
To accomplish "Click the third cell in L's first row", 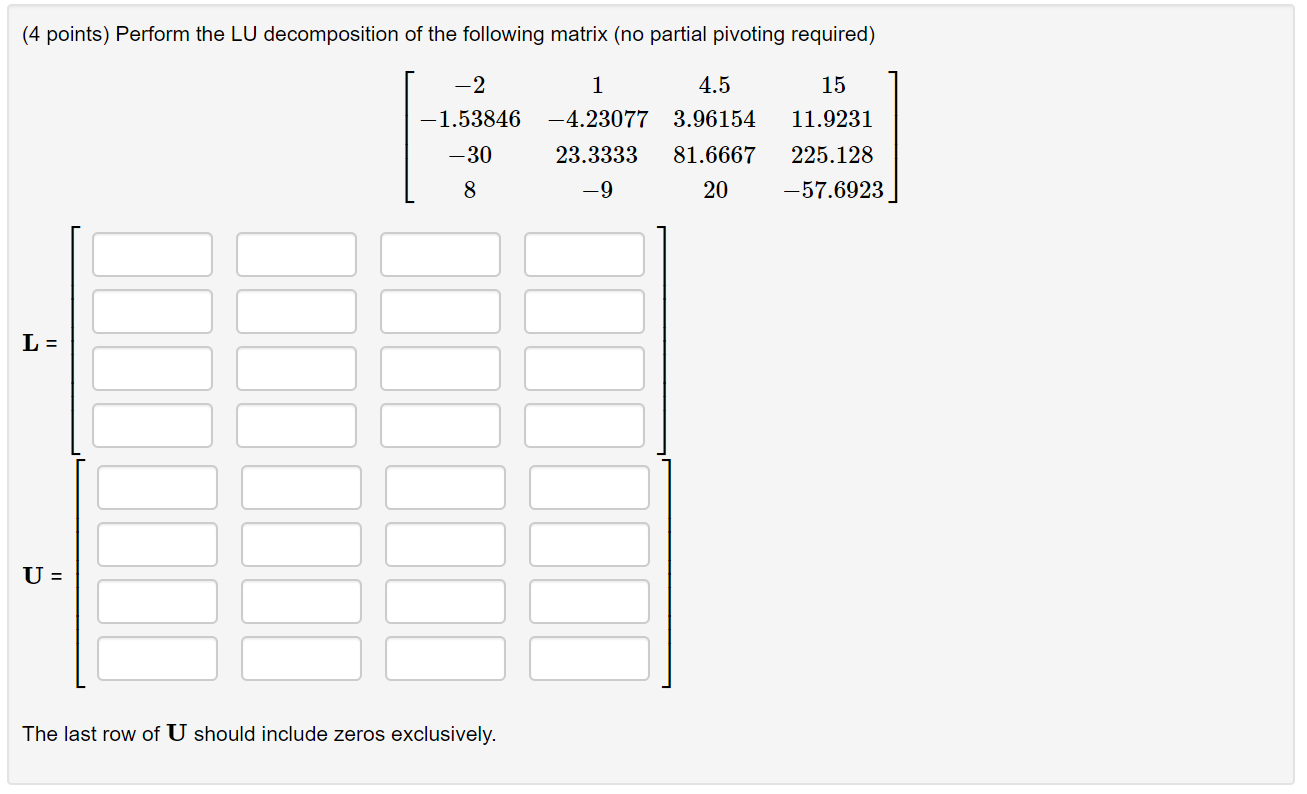I will [x=440, y=254].
